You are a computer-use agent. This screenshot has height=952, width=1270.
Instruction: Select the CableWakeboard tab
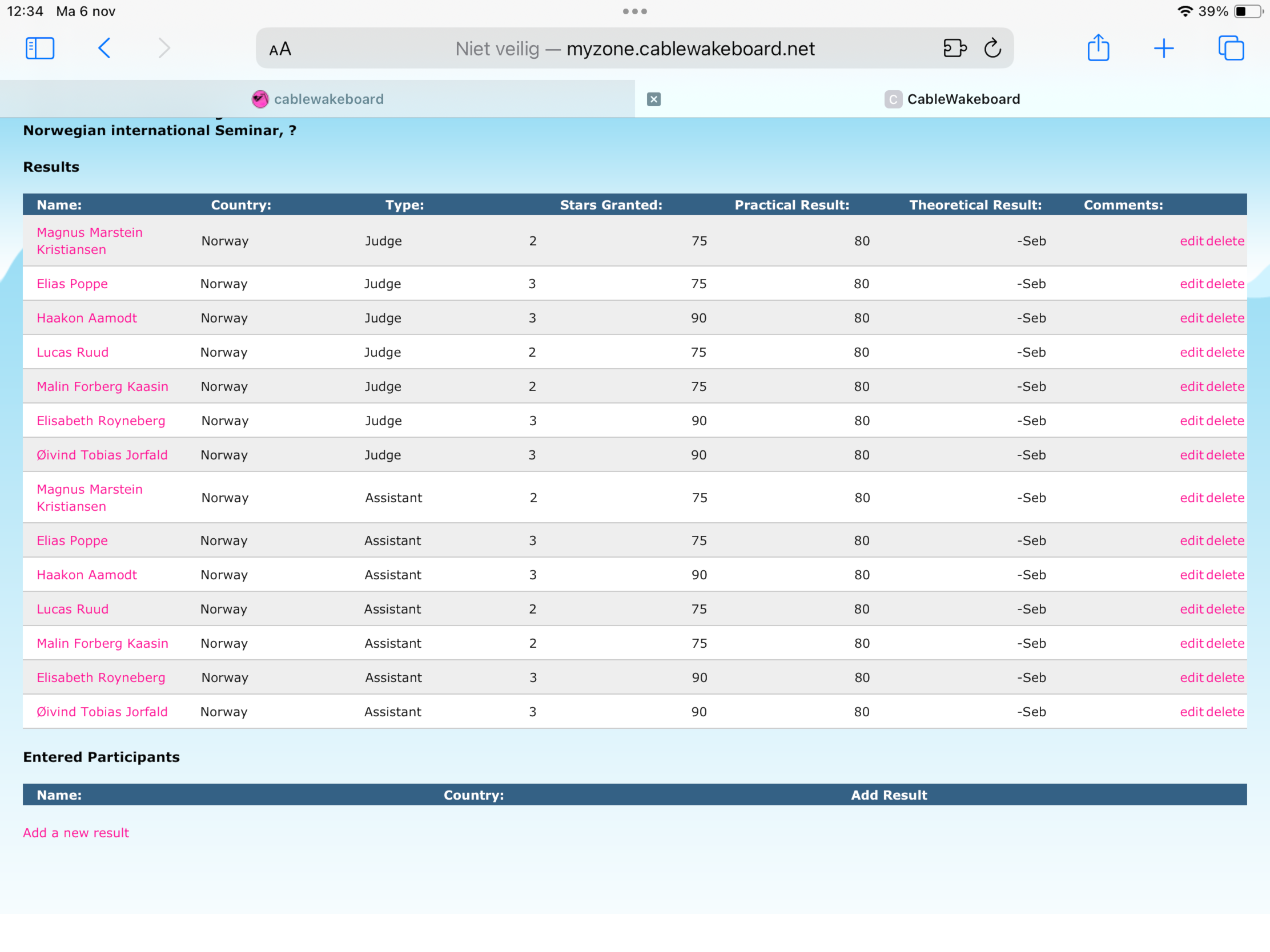click(x=962, y=99)
